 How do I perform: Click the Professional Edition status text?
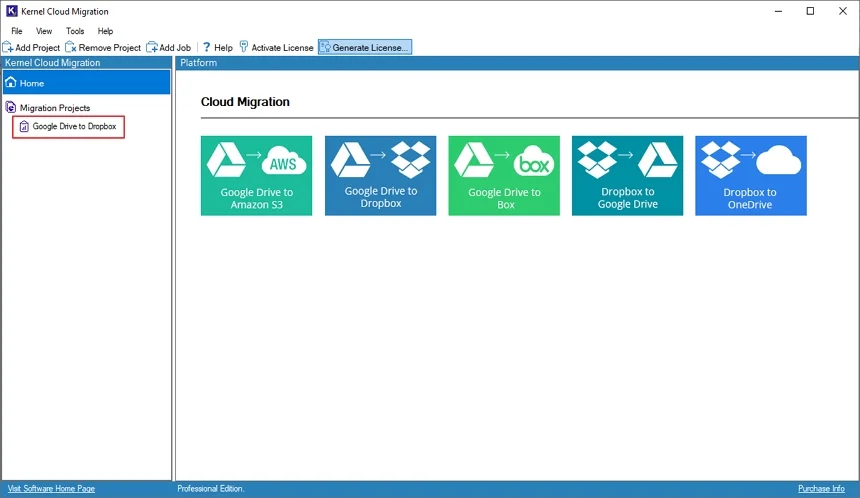click(x=211, y=489)
